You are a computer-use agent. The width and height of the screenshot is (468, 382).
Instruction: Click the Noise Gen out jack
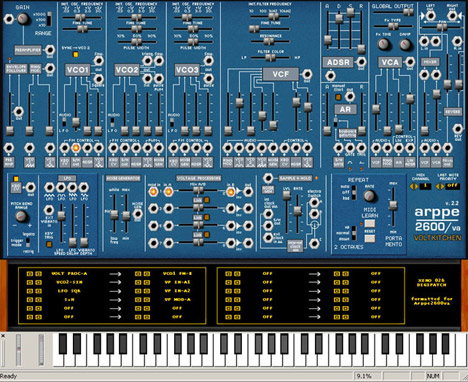coord(137,214)
